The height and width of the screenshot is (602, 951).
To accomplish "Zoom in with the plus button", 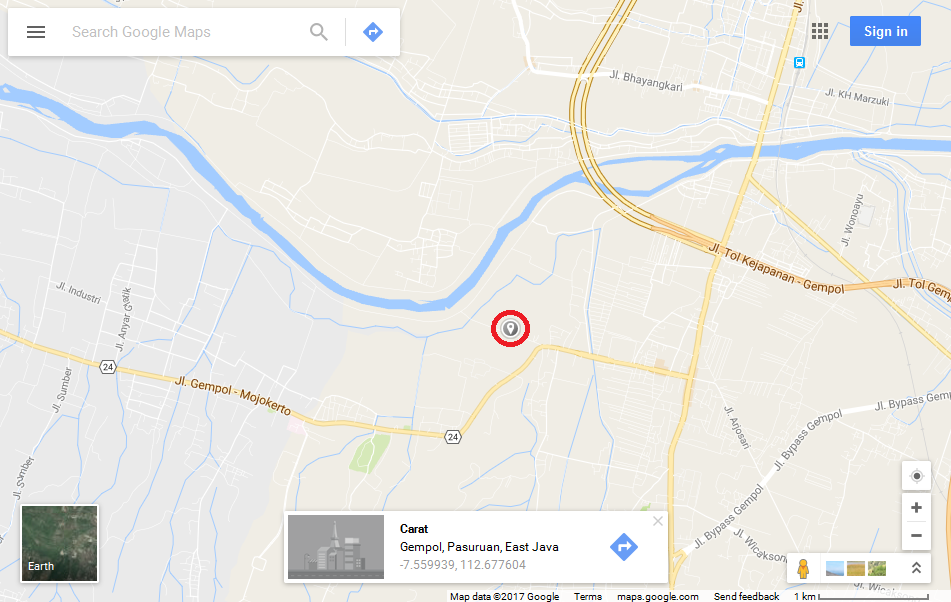I will click(x=916, y=507).
